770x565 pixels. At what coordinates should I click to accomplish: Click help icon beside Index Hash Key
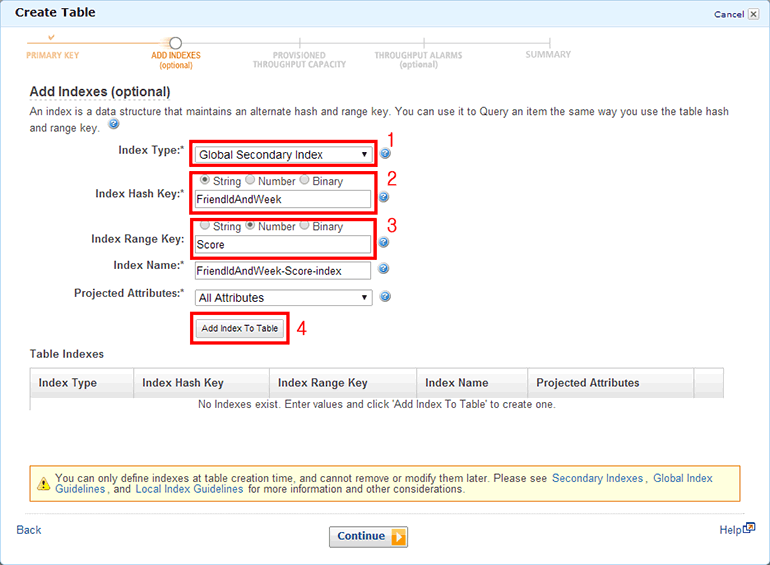[x=385, y=198]
